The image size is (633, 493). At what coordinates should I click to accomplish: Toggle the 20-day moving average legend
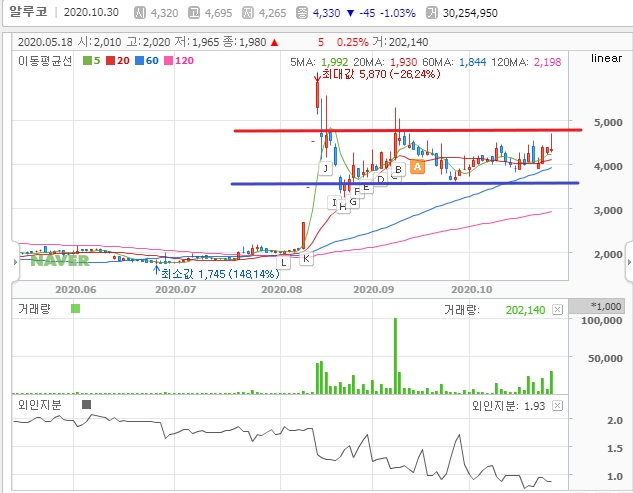(118, 61)
